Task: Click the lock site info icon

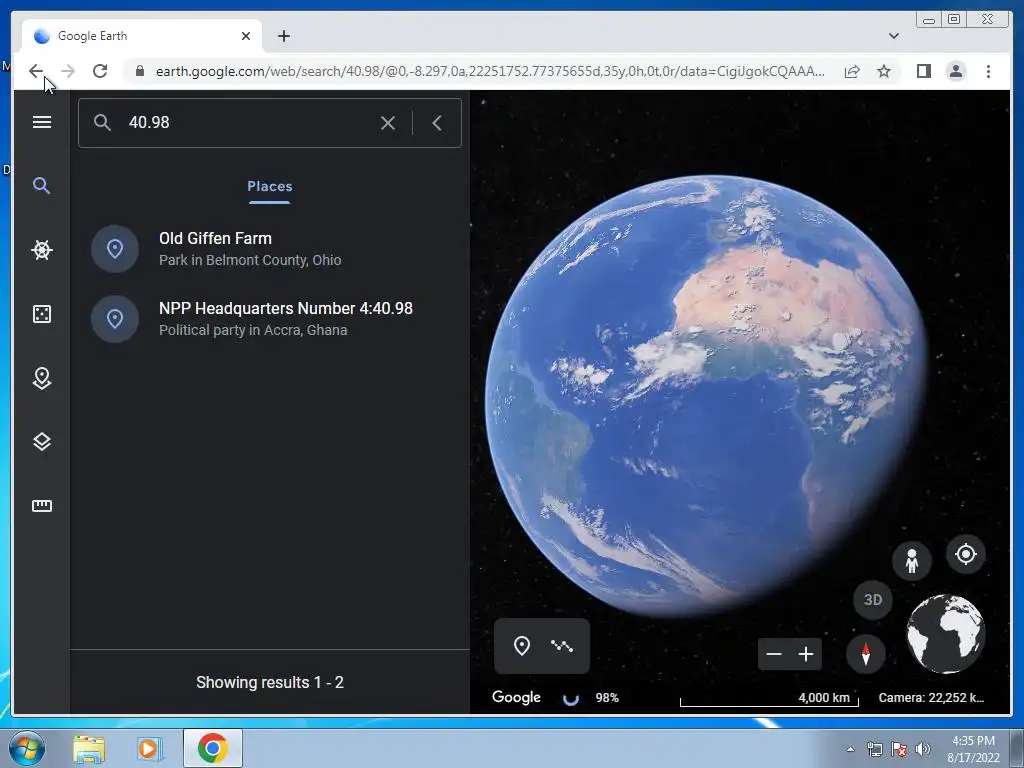Action: [140, 71]
